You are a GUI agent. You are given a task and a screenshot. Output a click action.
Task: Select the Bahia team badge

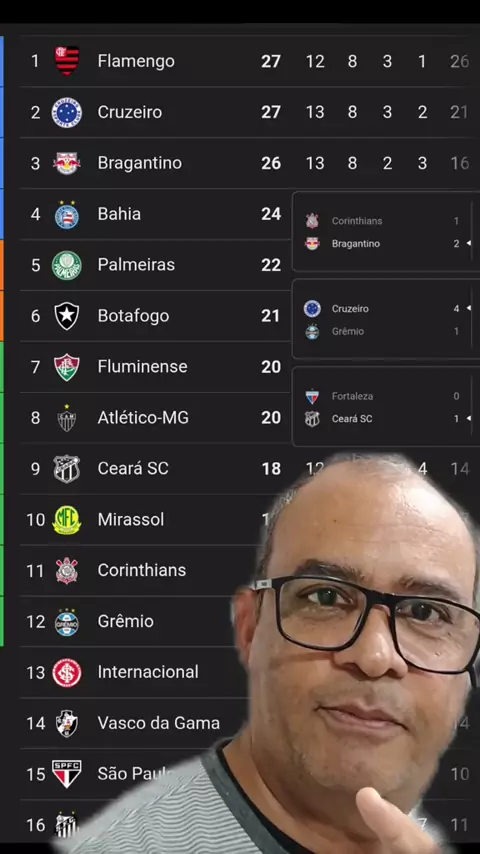coord(67,214)
